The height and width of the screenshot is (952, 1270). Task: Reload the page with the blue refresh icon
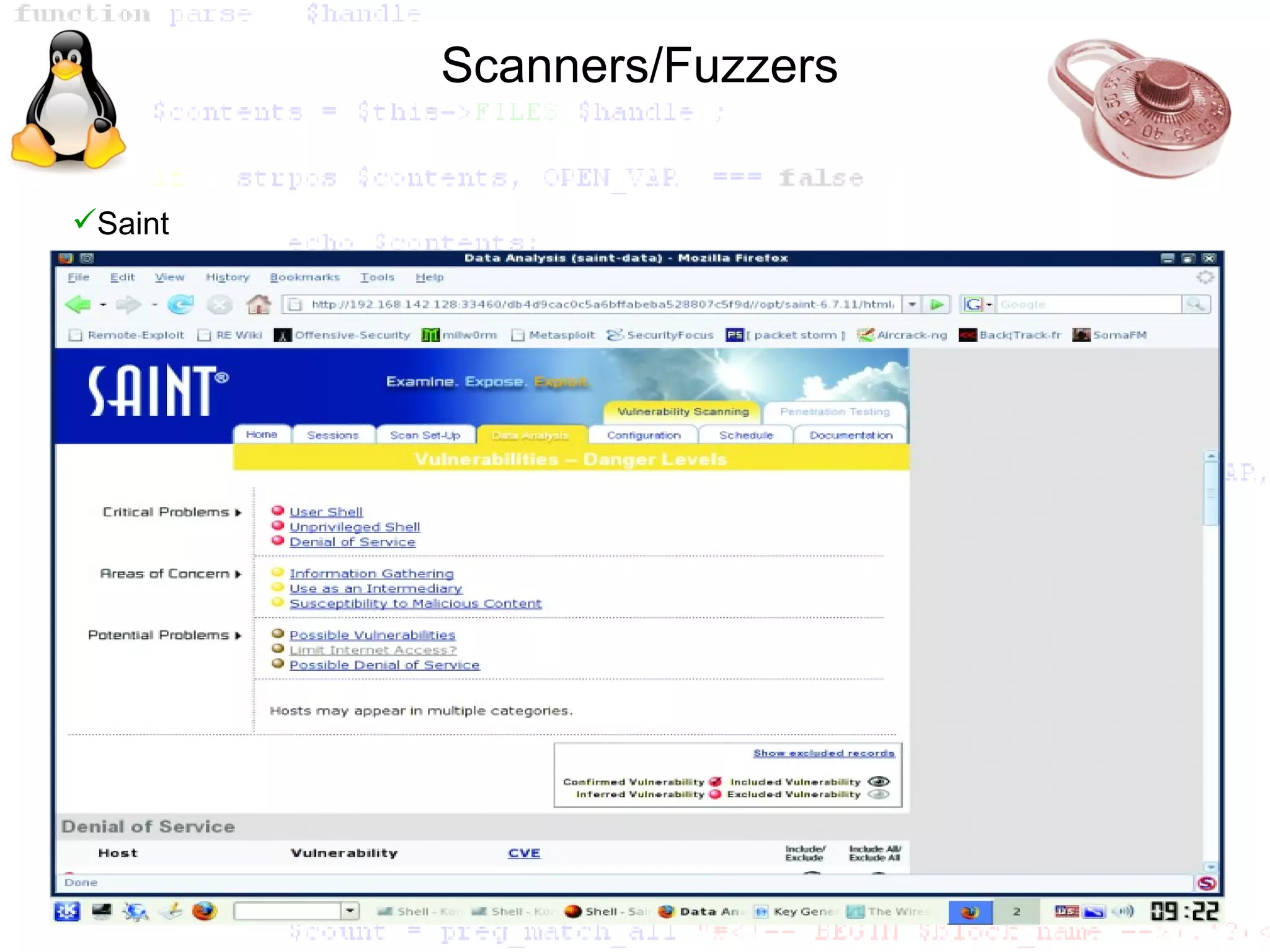(180, 304)
